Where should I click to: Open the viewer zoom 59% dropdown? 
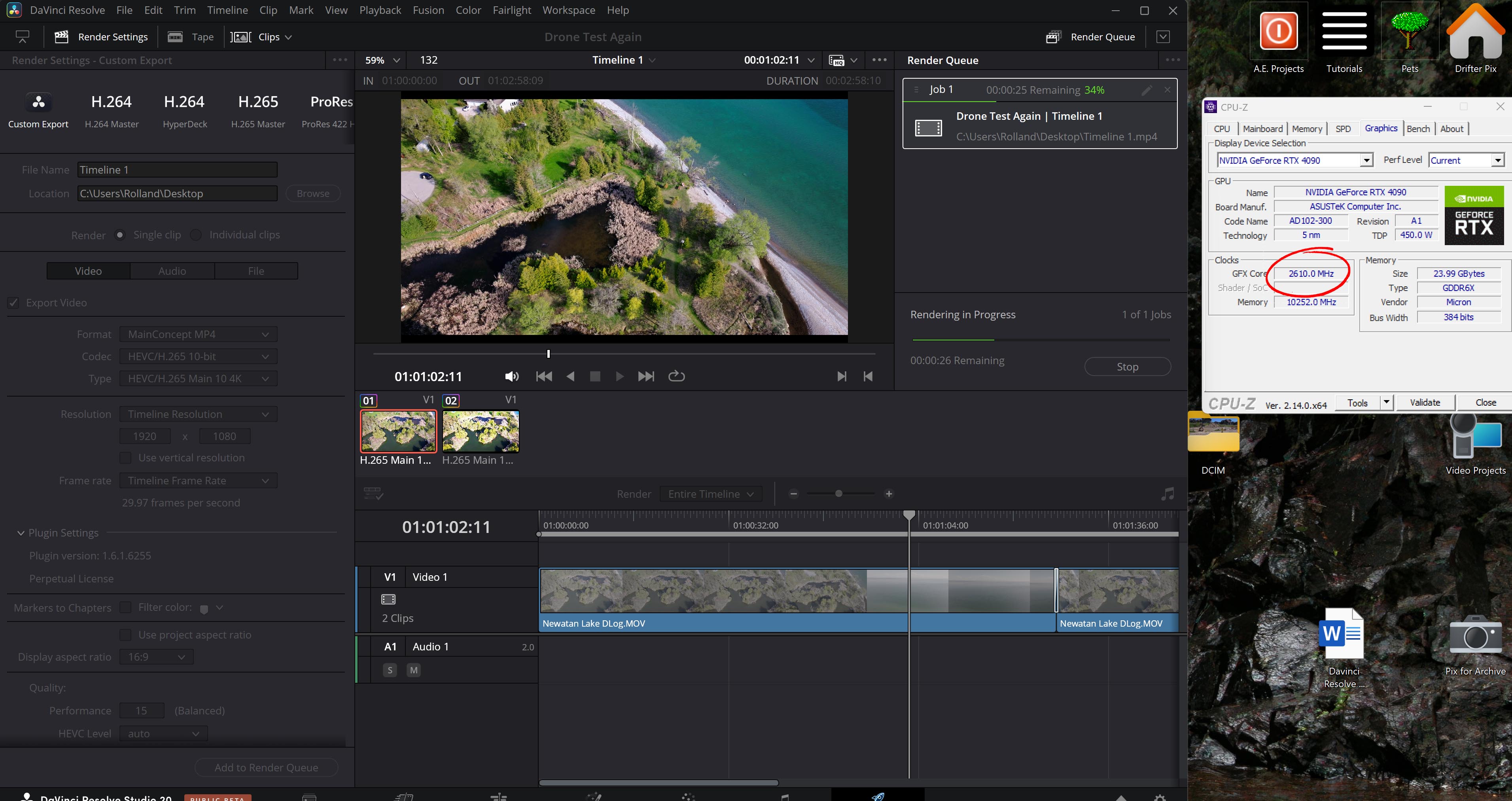(382, 60)
